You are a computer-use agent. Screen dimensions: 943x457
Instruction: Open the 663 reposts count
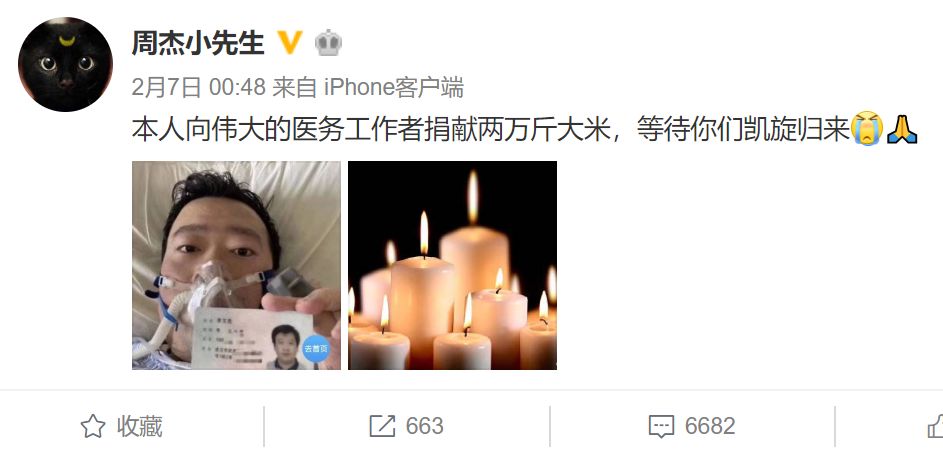[x=425, y=426]
